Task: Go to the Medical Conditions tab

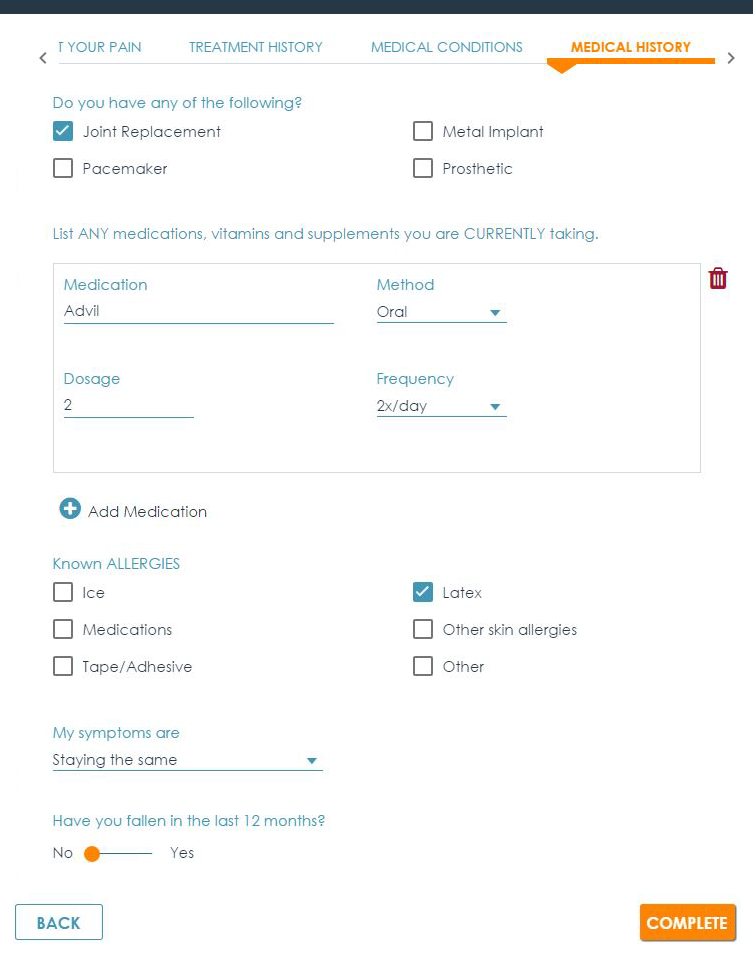Action: (446, 47)
